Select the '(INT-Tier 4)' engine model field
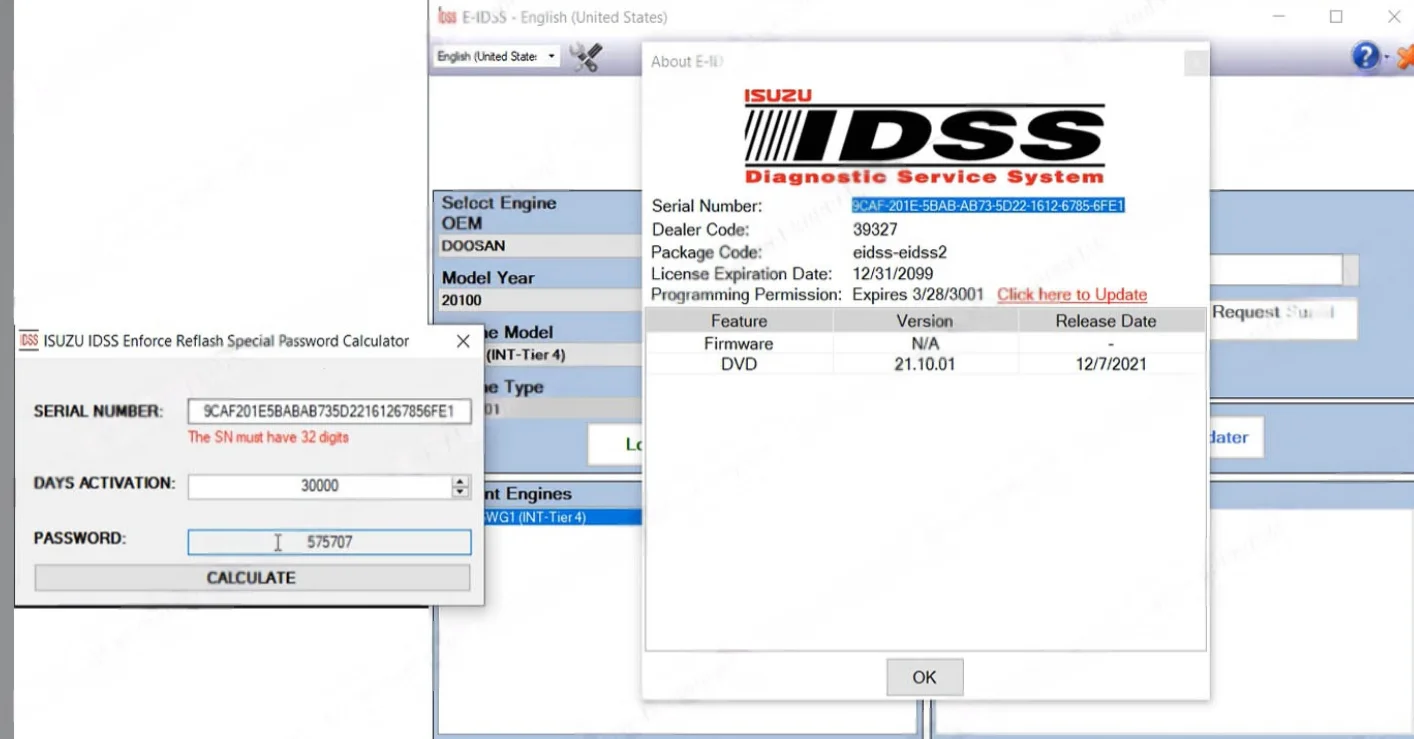1414x739 pixels. [564, 355]
